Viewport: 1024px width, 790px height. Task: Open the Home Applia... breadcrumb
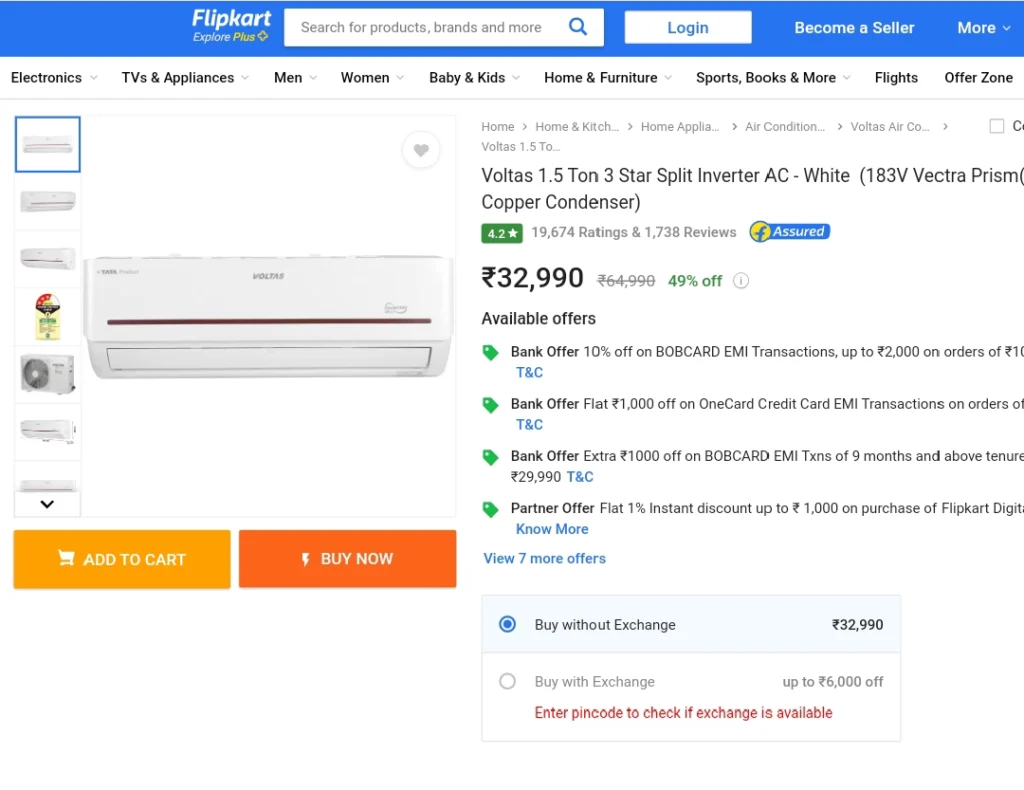pyautogui.click(x=680, y=127)
